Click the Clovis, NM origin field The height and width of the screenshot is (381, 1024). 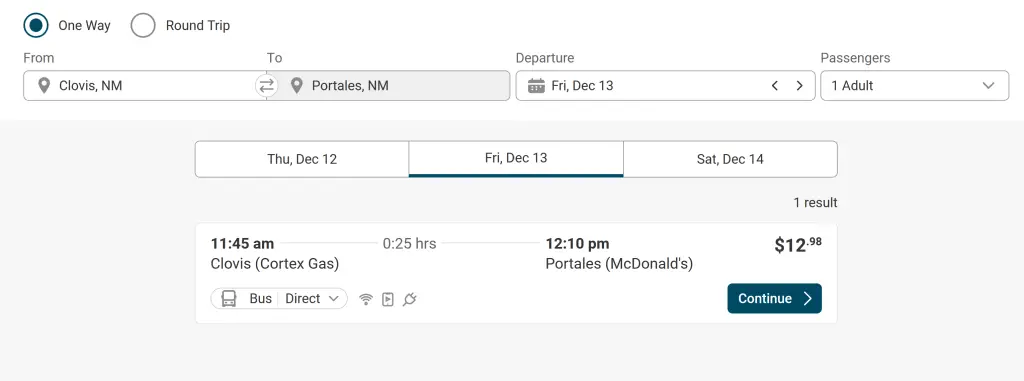[x=140, y=86]
